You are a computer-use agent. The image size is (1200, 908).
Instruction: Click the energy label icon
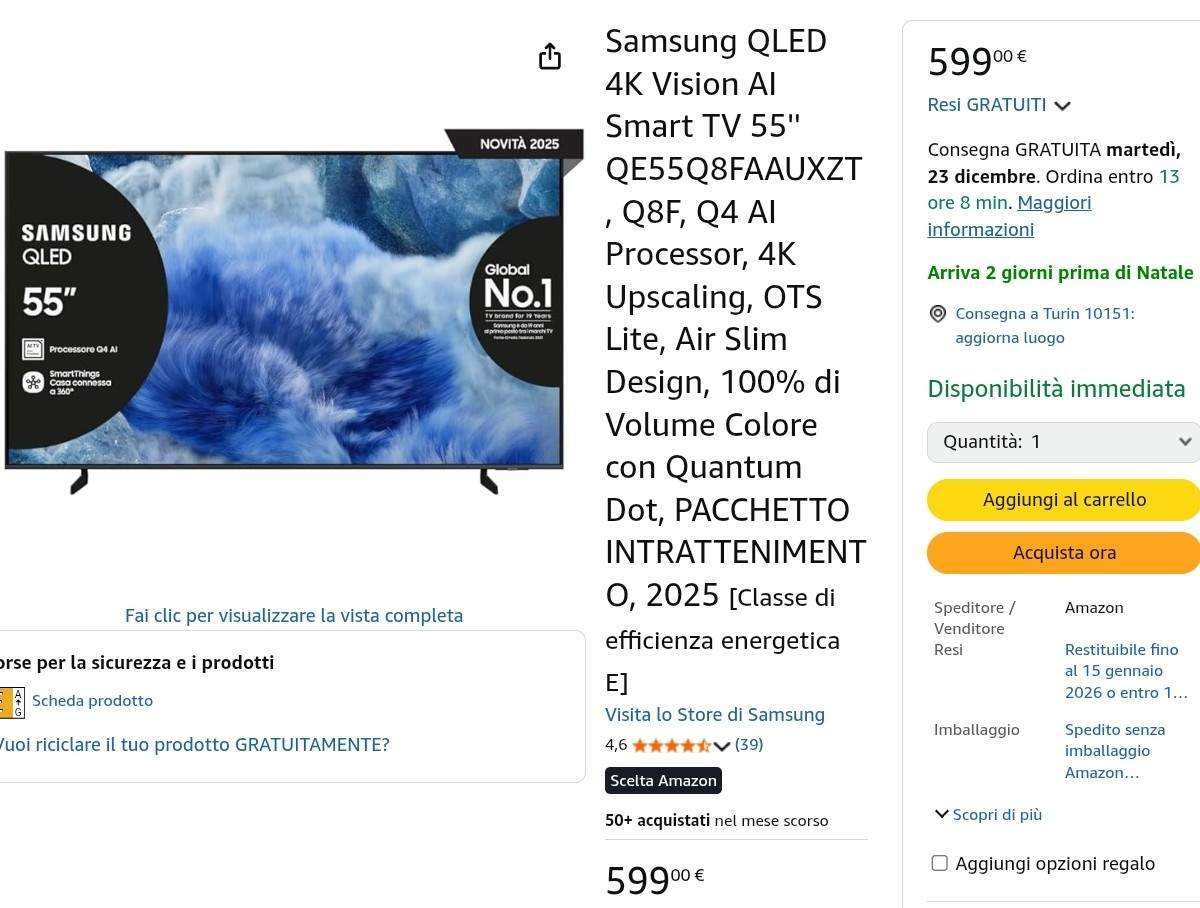(x=12, y=701)
